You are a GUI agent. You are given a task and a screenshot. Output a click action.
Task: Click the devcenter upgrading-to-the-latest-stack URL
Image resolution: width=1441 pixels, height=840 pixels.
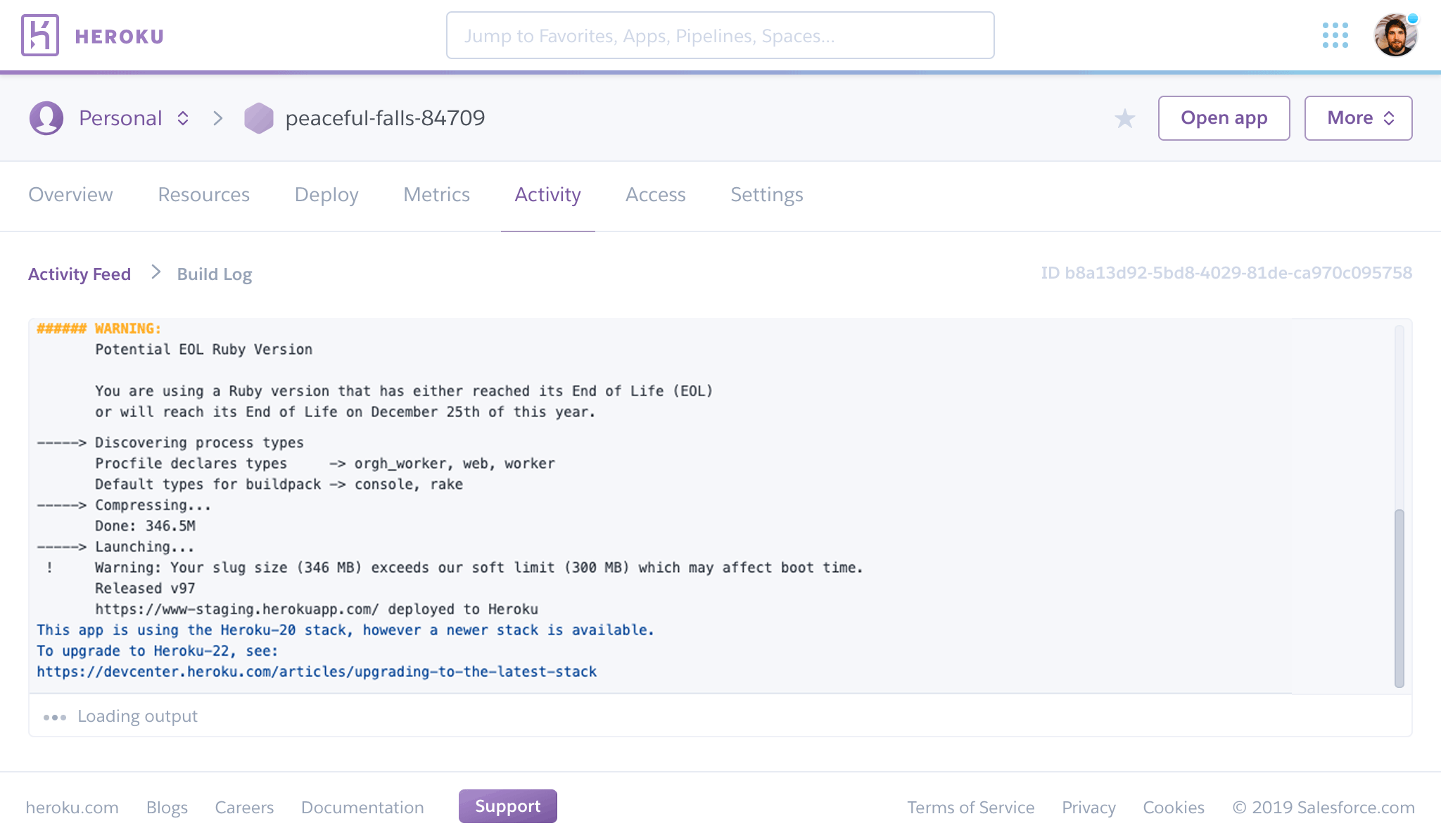click(317, 672)
